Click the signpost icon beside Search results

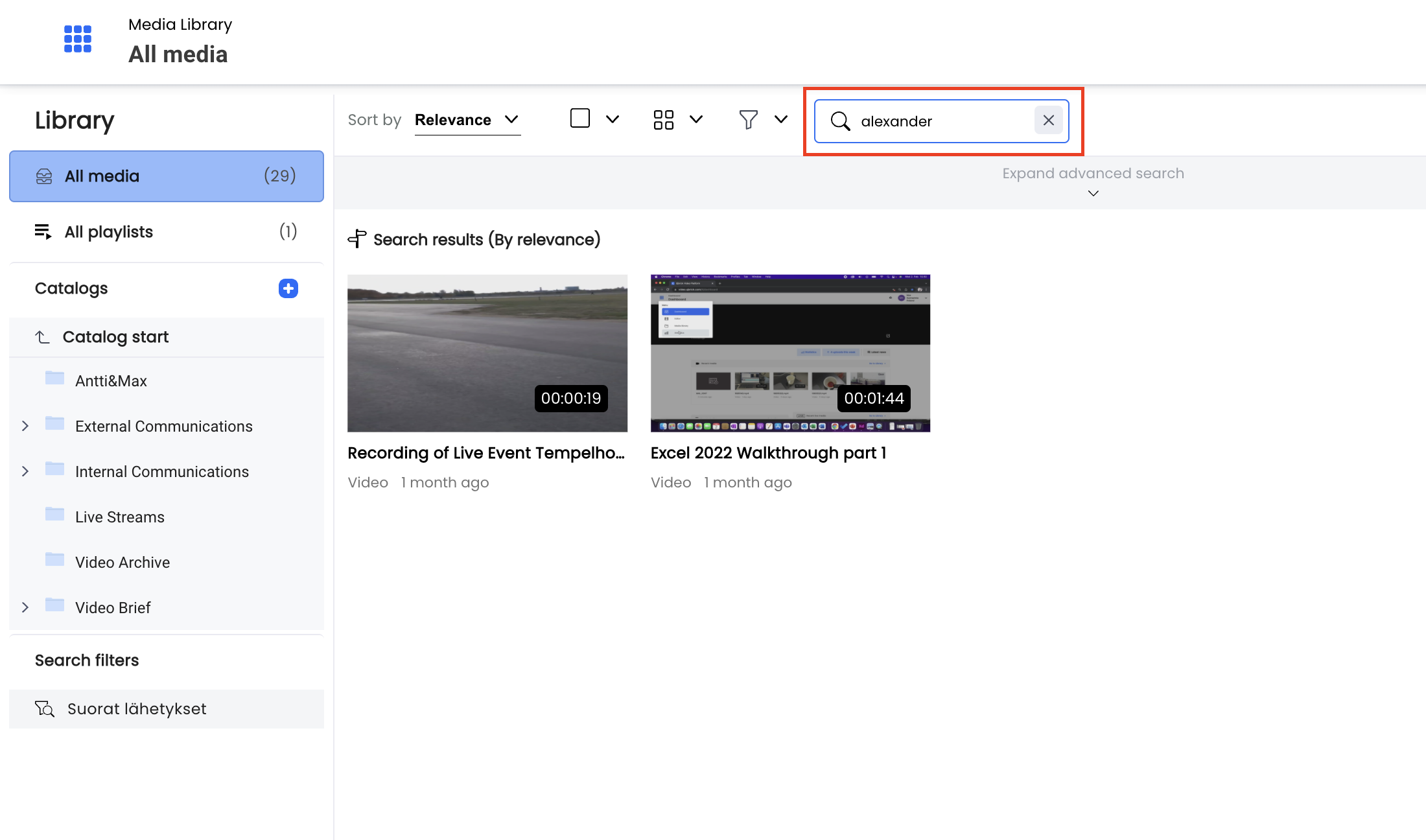(357, 239)
